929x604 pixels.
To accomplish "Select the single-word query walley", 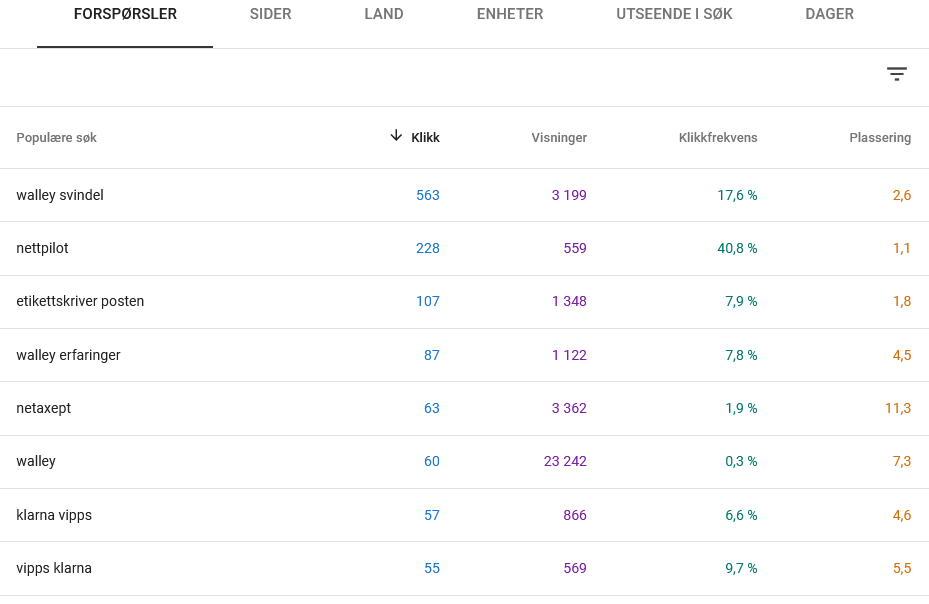I will tap(36, 461).
